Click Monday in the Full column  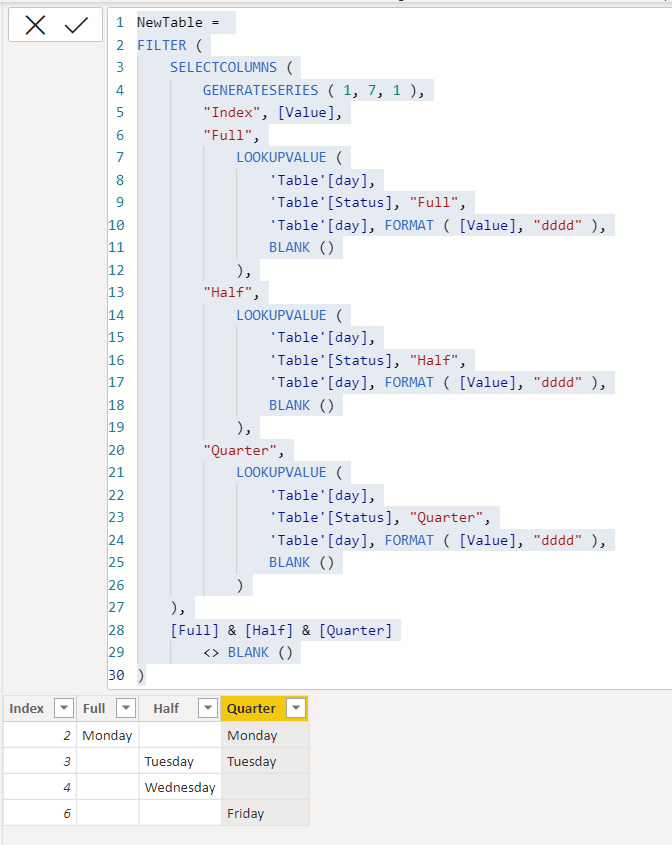pyautogui.click(x=107, y=735)
